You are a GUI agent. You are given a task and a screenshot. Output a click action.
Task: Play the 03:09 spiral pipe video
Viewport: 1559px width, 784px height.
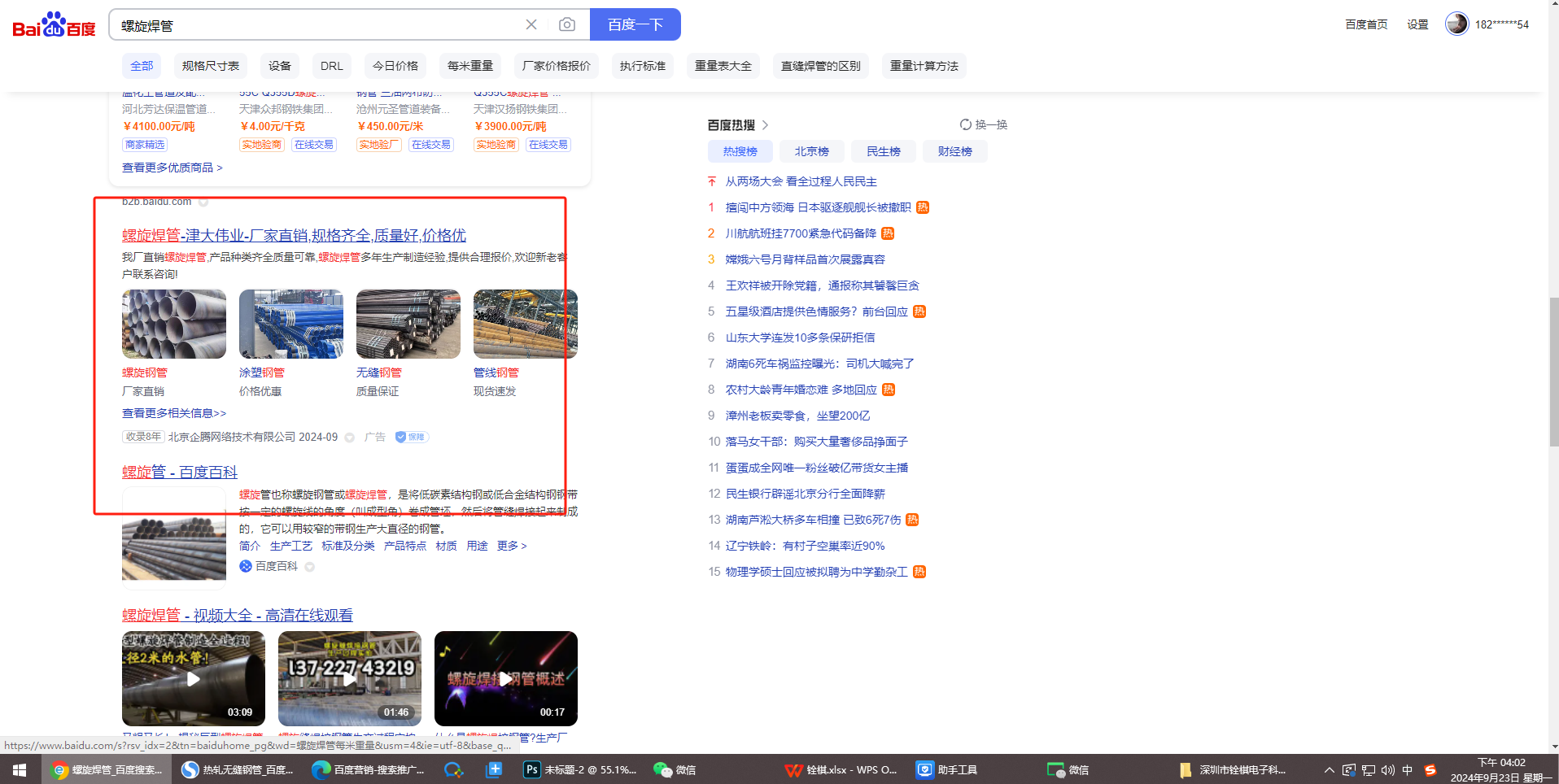click(x=194, y=678)
